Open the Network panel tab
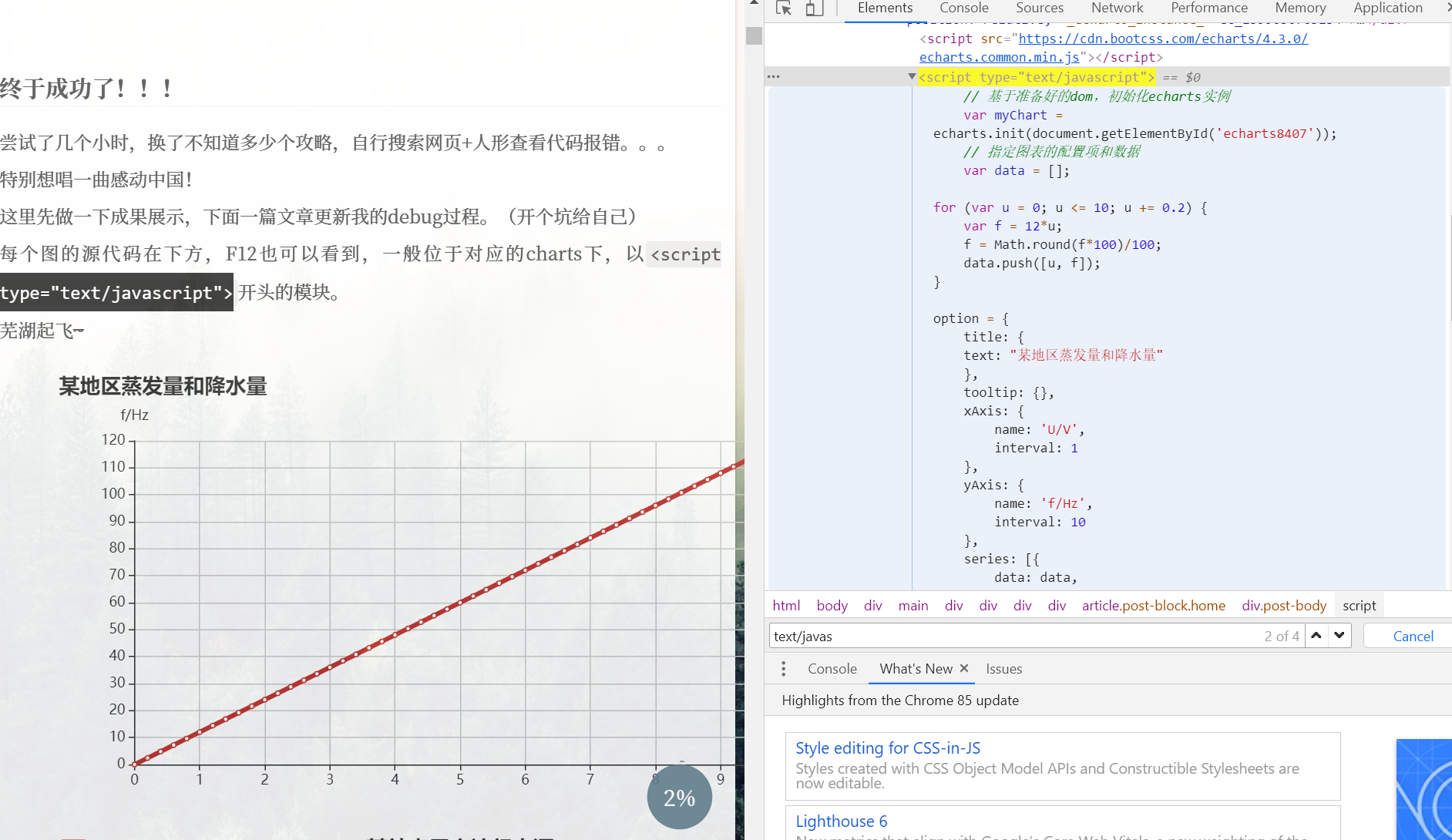 pyautogui.click(x=1117, y=8)
